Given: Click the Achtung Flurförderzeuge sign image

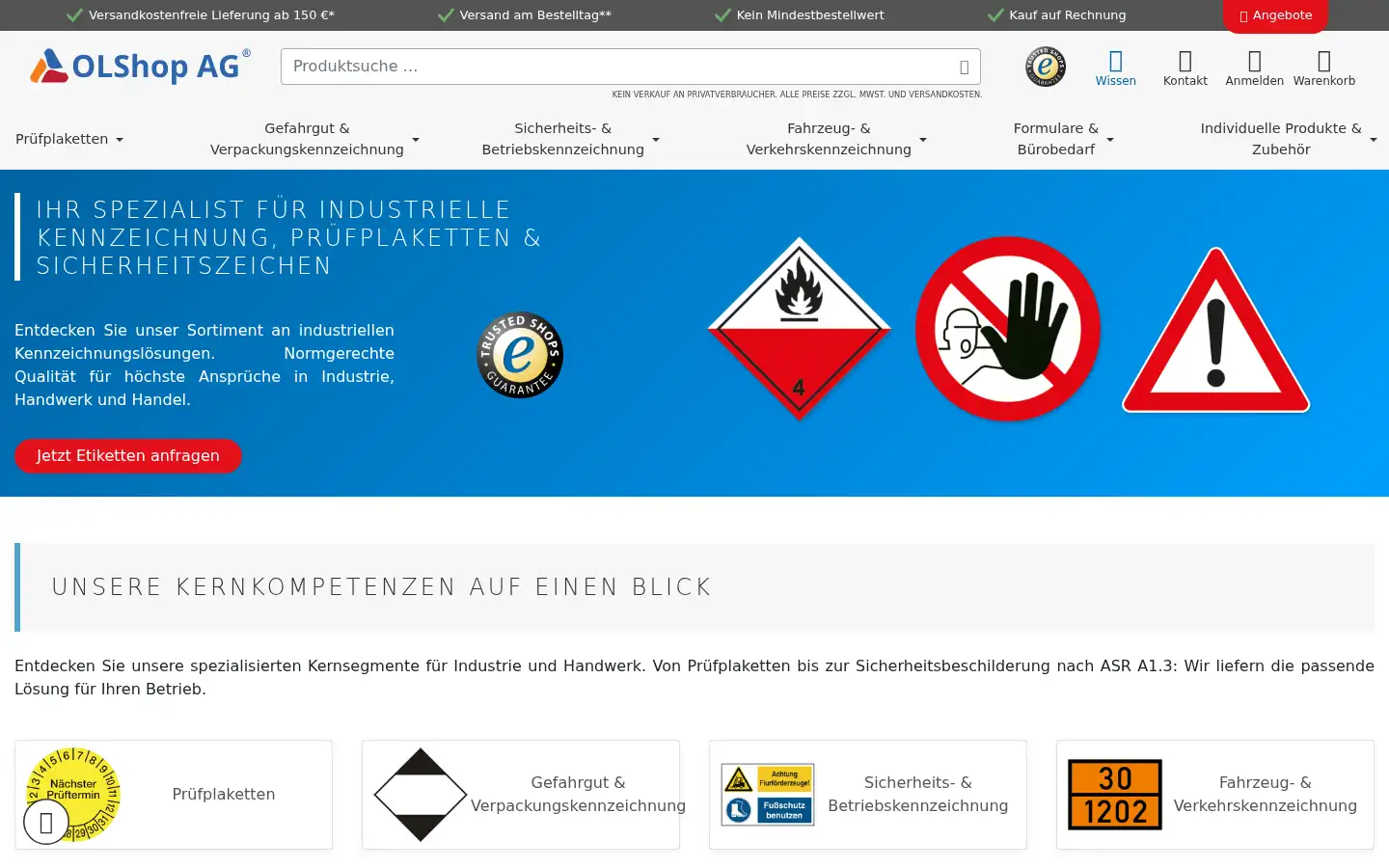Looking at the screenshot, I should pos(768,795).
